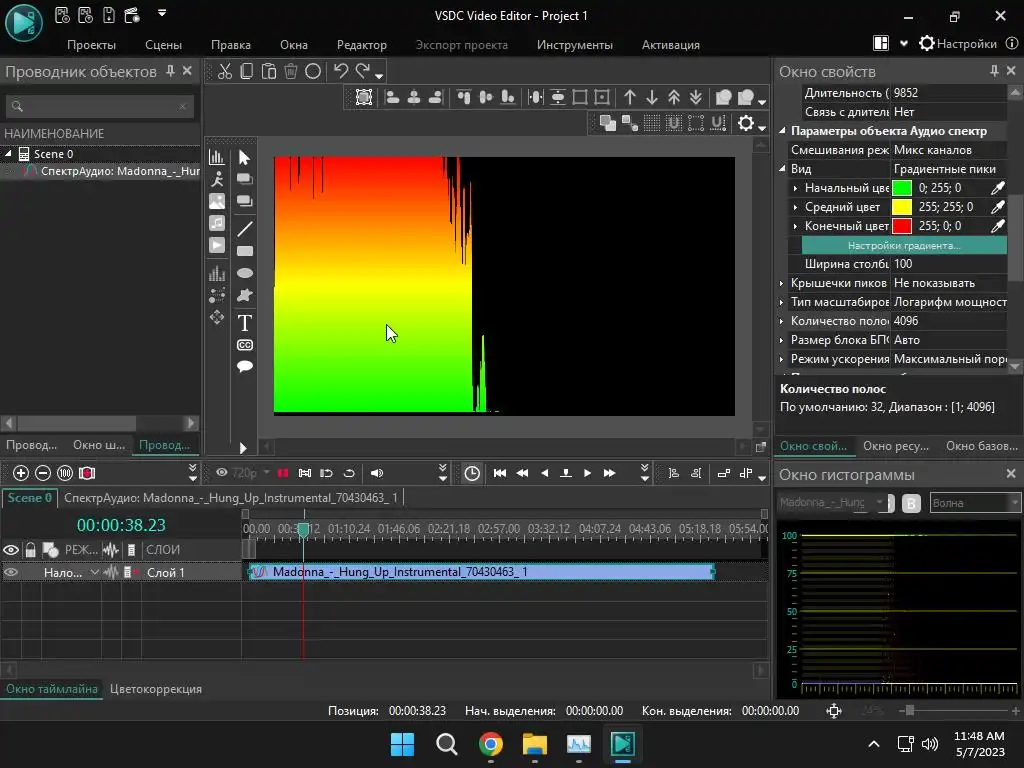Toggle visibility eye of Слой 1
The image size is (1024, 768).
pos(11,573)
